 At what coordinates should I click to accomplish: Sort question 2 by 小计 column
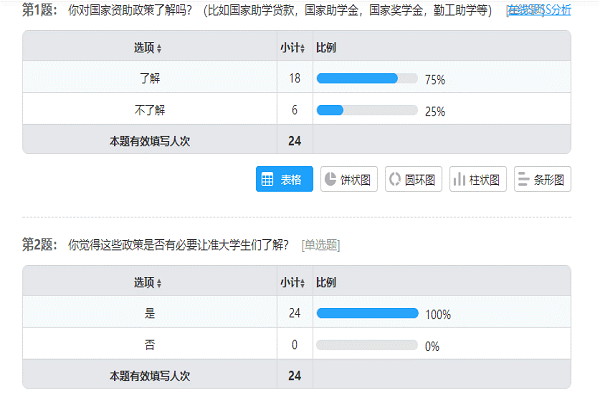tap(294, 283)
